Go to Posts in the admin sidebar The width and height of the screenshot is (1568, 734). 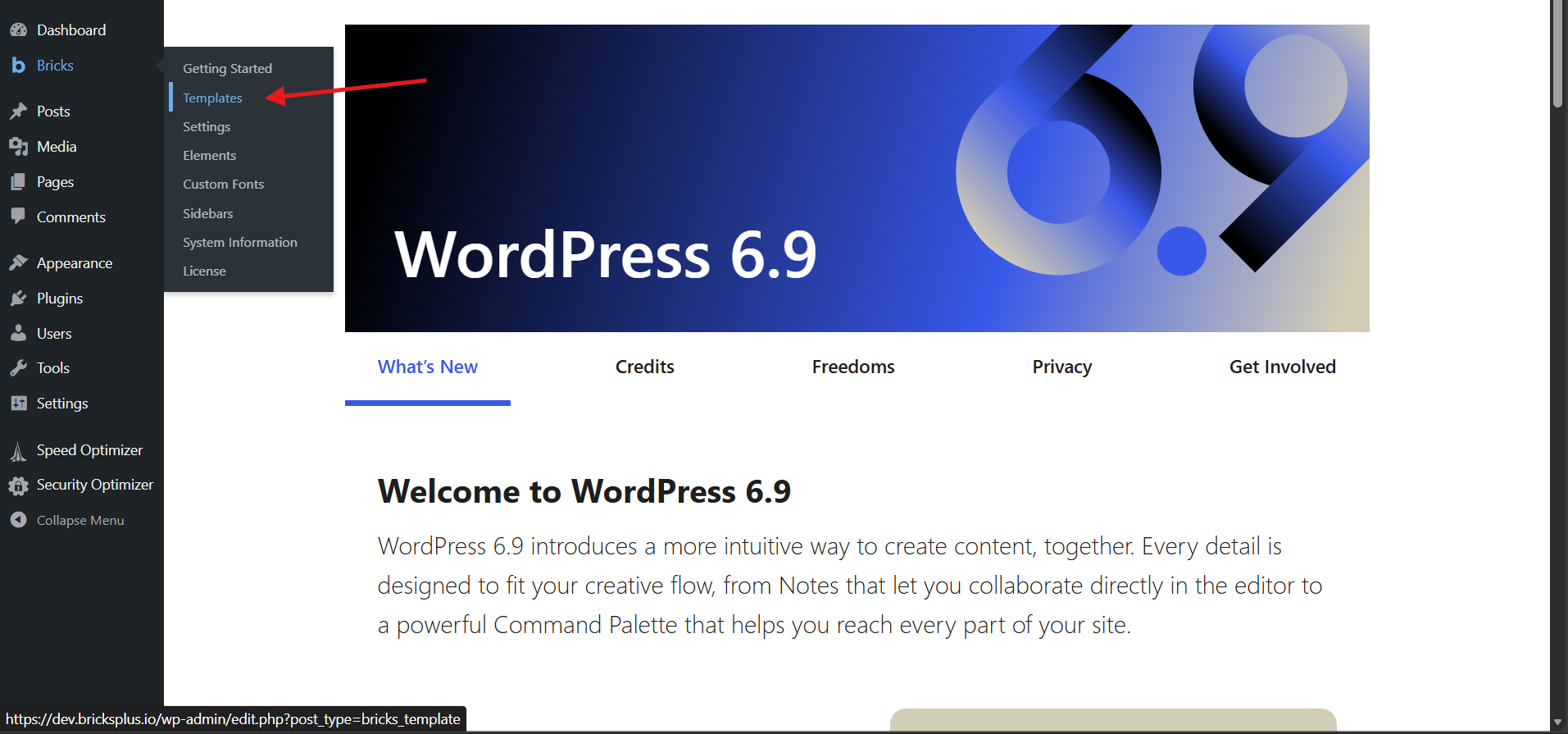53,112
